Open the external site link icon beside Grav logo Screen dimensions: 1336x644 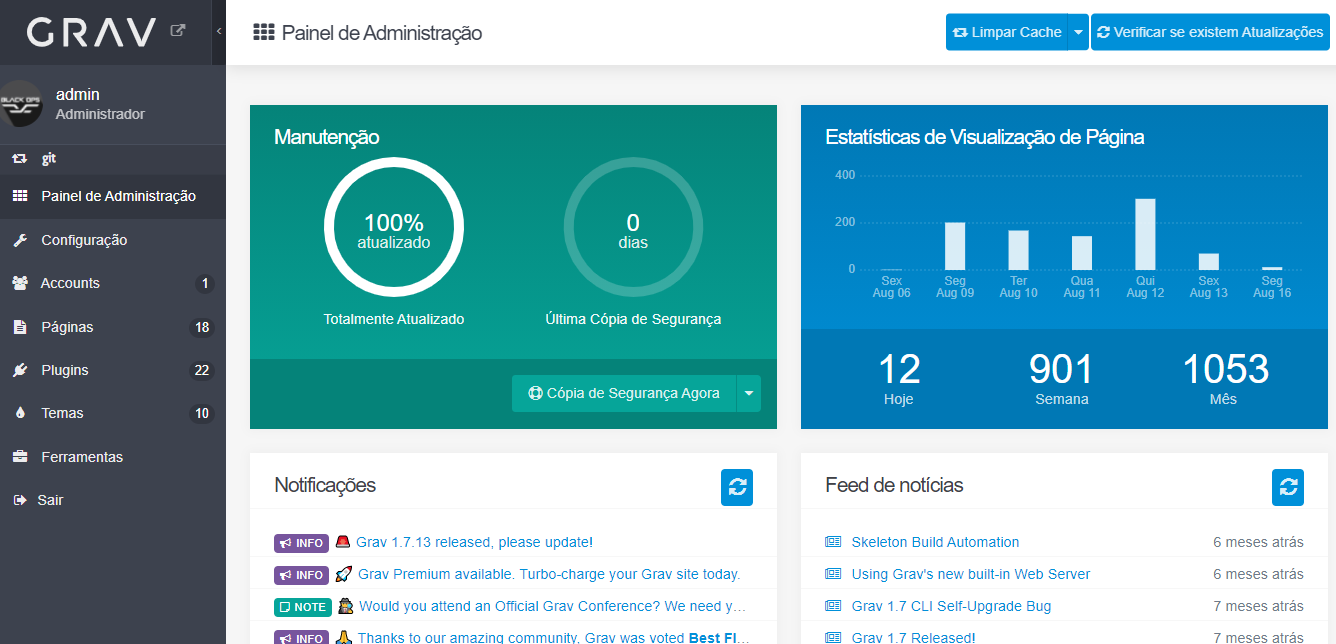pyautogui.click(x=178, y=31)
